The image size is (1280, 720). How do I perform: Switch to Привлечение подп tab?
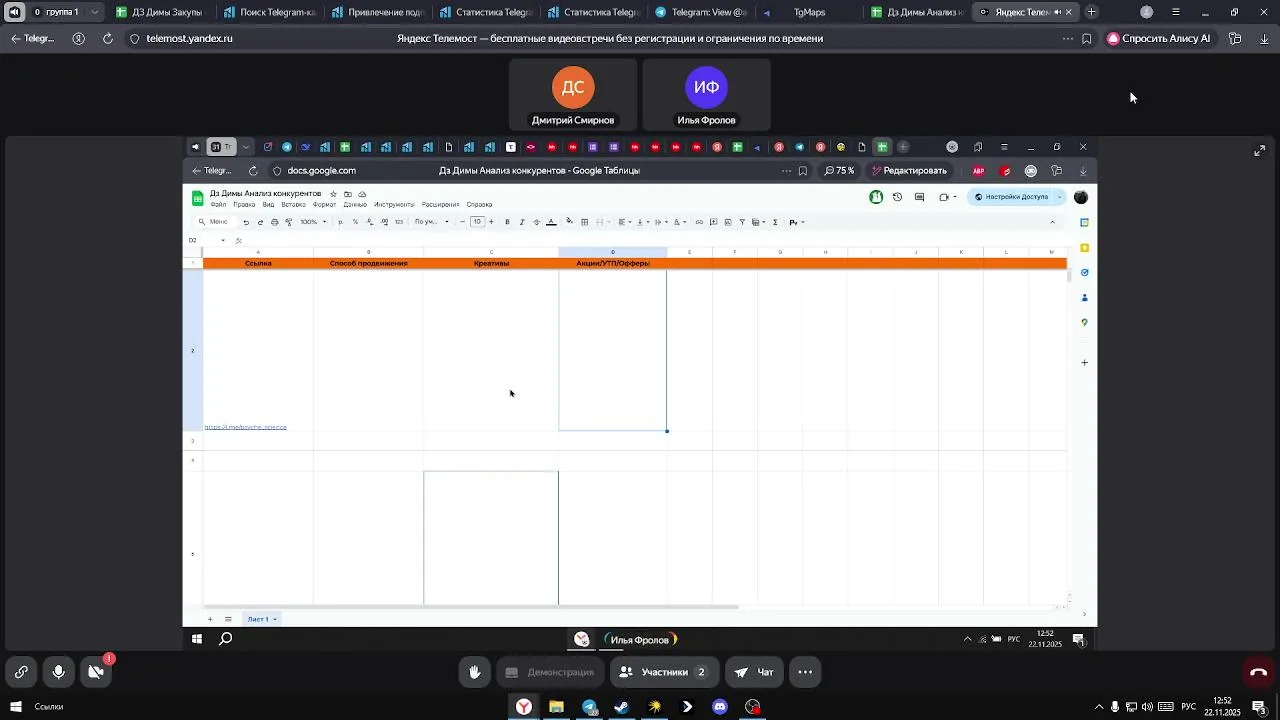[x=377, y=12]
